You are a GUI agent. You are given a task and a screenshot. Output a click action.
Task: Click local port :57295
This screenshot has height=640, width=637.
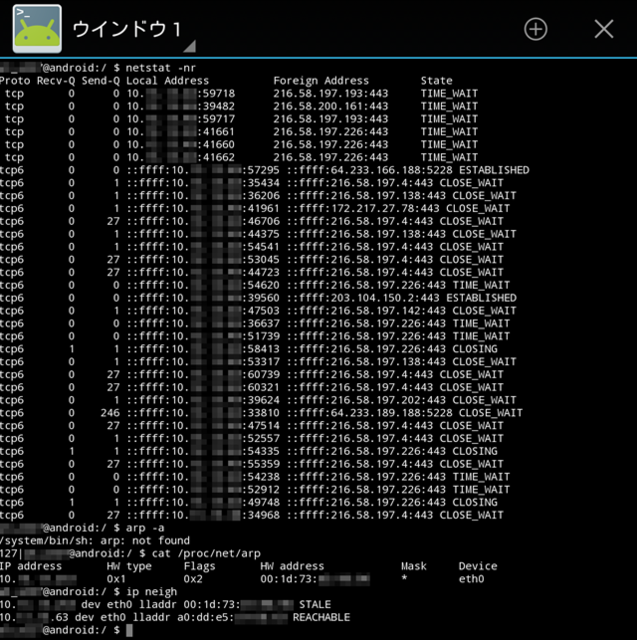pyautogui.click(x=261, y=170)
